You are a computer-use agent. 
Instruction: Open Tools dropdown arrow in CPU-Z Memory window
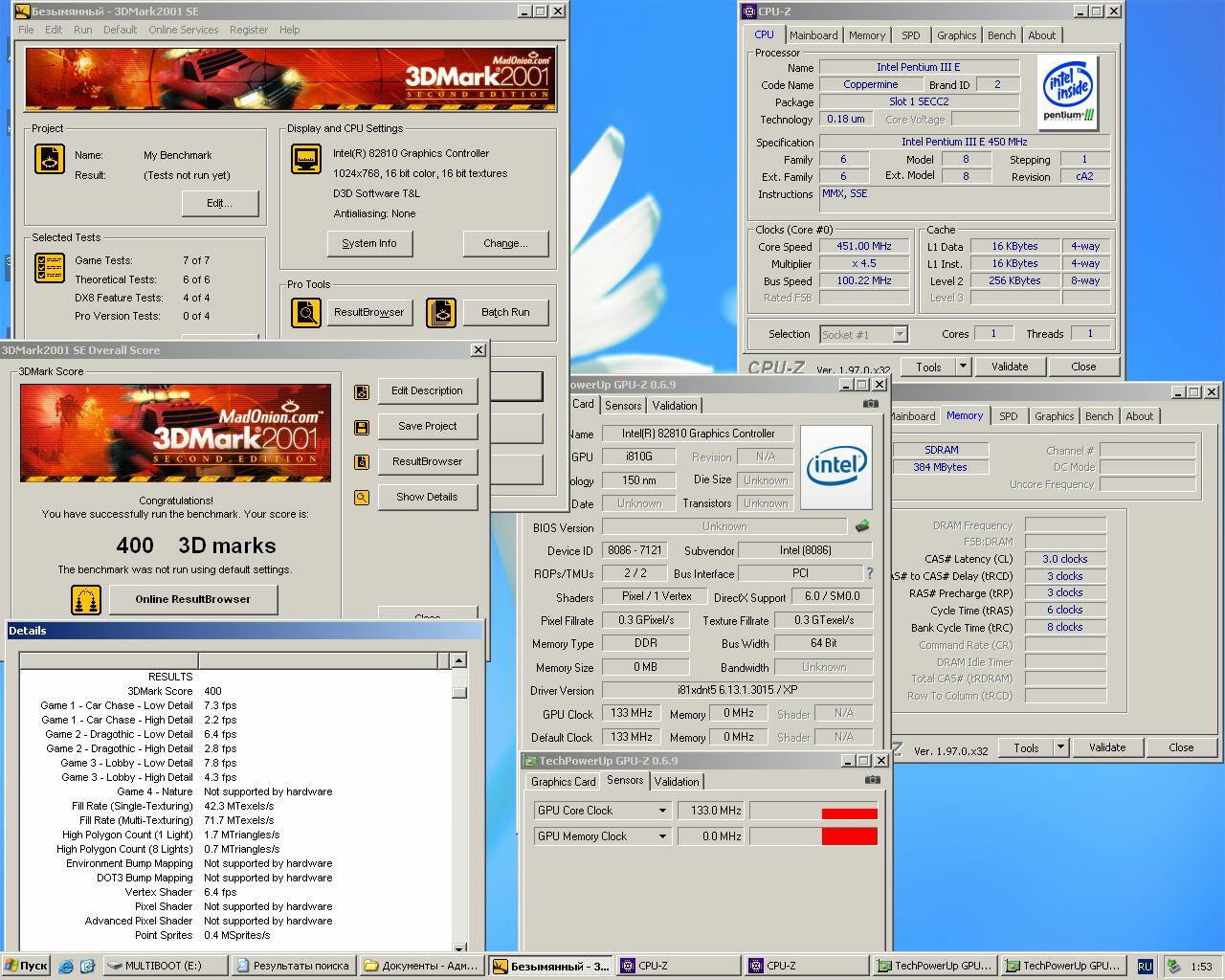(1060, 747)
